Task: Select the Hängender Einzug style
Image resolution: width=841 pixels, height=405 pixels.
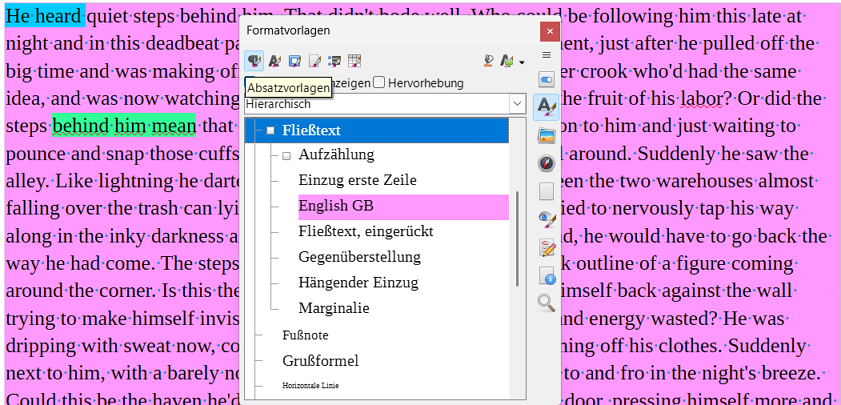Action: pyautogui.click(x=358, y=282)
